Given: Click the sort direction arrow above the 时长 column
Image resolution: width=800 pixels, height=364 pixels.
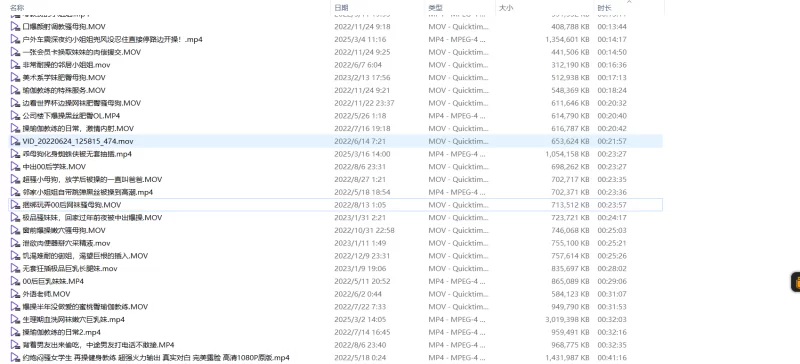Looking at the screenshot, I should [x=629, y=2].
